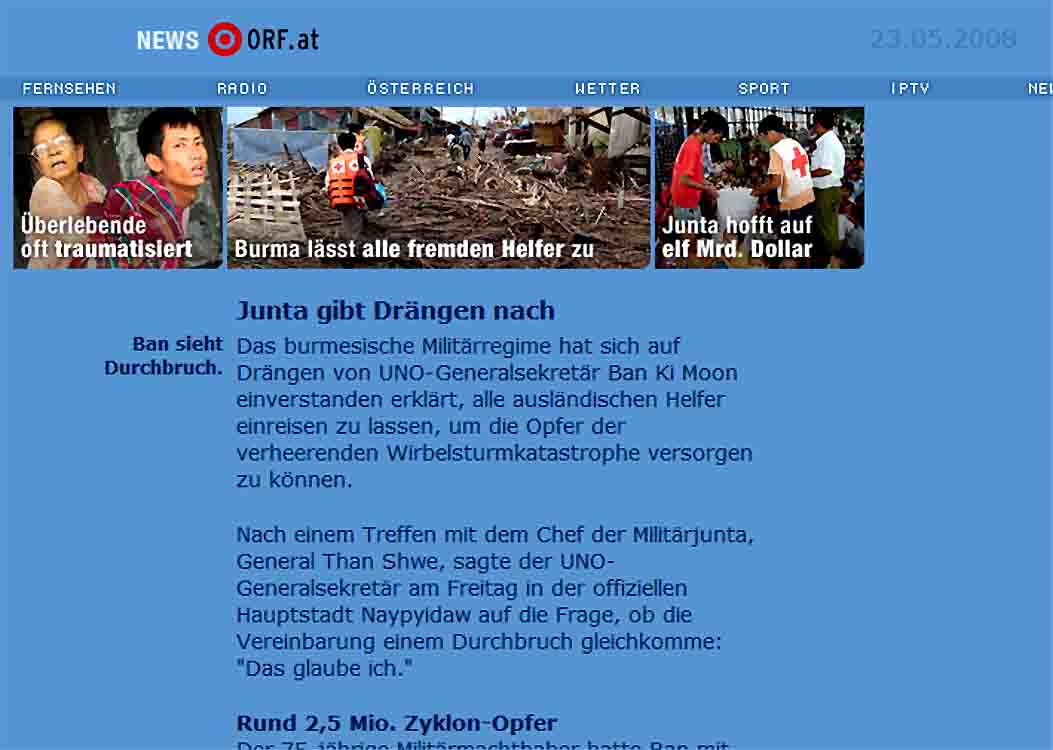The height and width of the screenshot is (750, 1053).
Task: Click the date 23.05.2008
Action: (942, 39)
